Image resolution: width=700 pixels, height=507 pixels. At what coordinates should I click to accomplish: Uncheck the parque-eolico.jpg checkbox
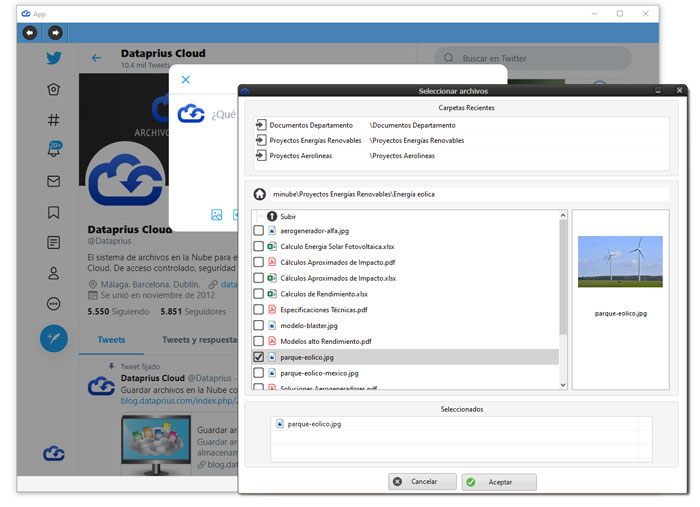[x=258, y=357]
